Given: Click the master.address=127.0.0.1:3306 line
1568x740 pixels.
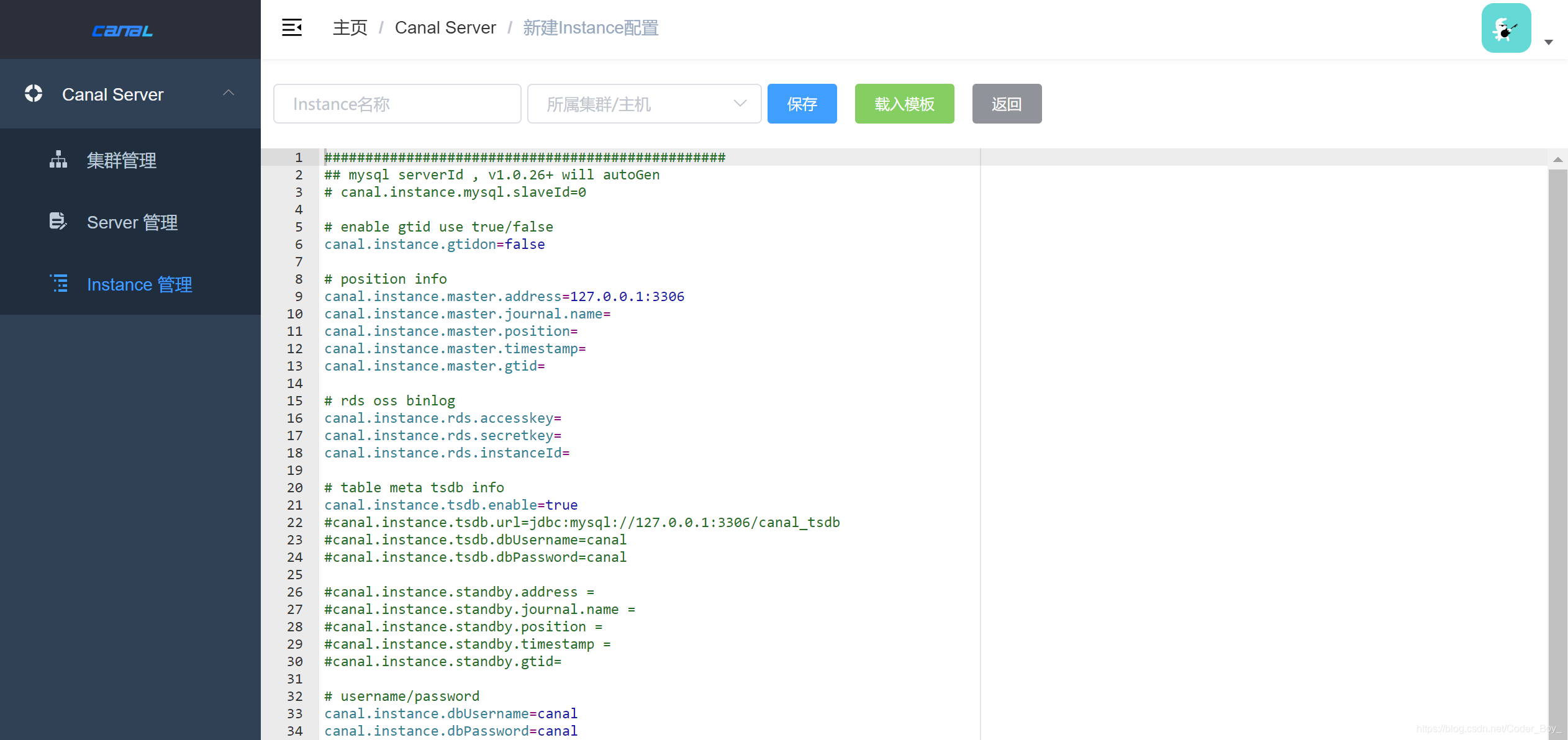Looking at the screenshot, I should click(504, 296).
